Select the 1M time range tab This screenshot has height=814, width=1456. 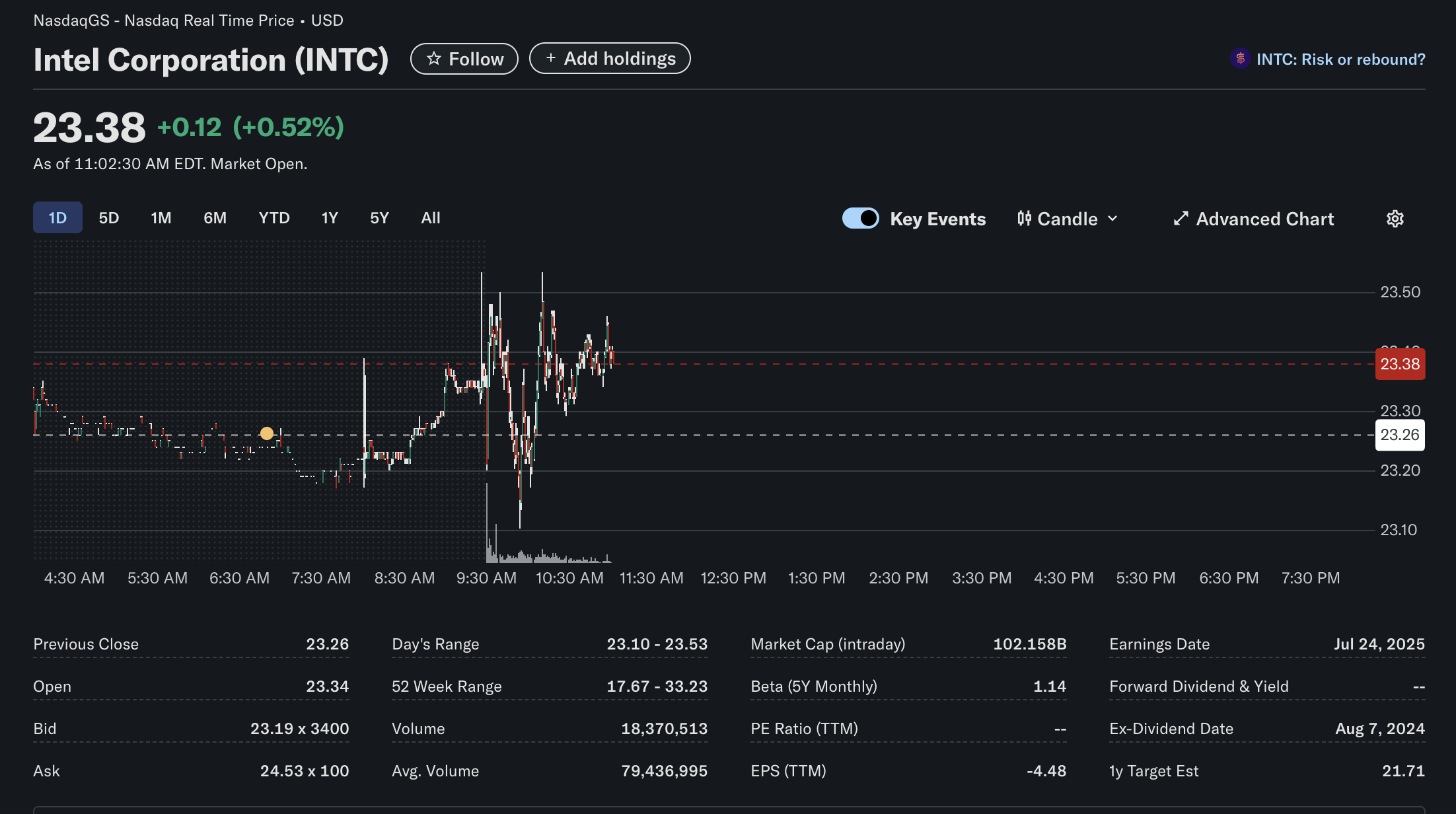161,217
